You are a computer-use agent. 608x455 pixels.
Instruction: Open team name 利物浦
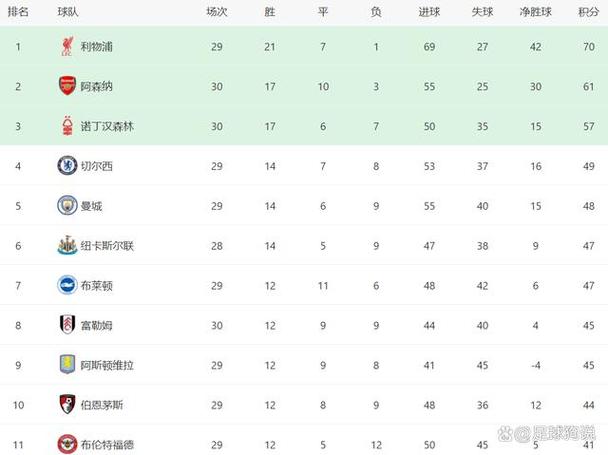click(97, 47)
